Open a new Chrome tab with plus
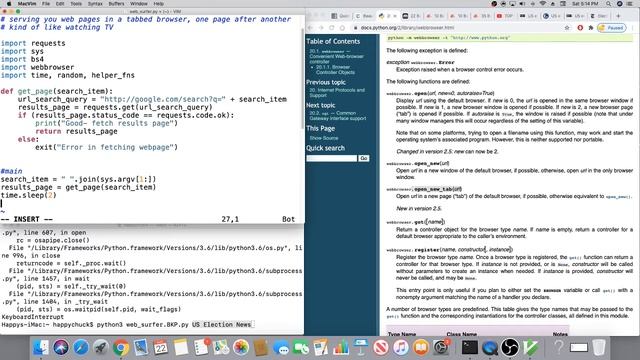The image size is (640, 360). tap(618, 16)
